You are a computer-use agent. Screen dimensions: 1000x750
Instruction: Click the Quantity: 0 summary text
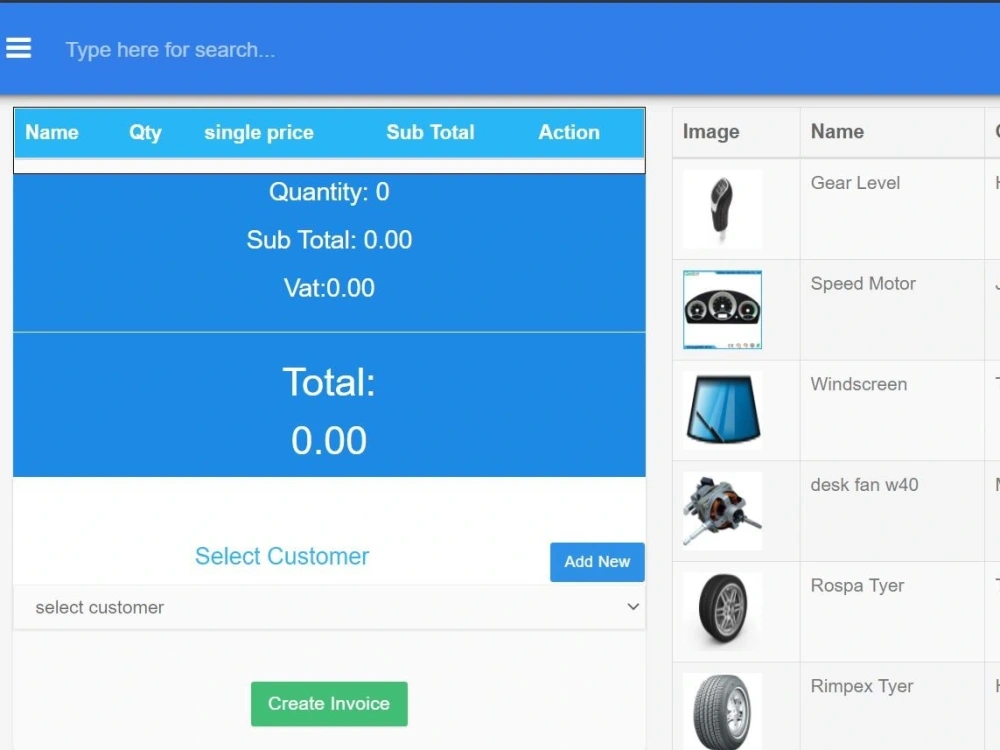tap(329, 192)
